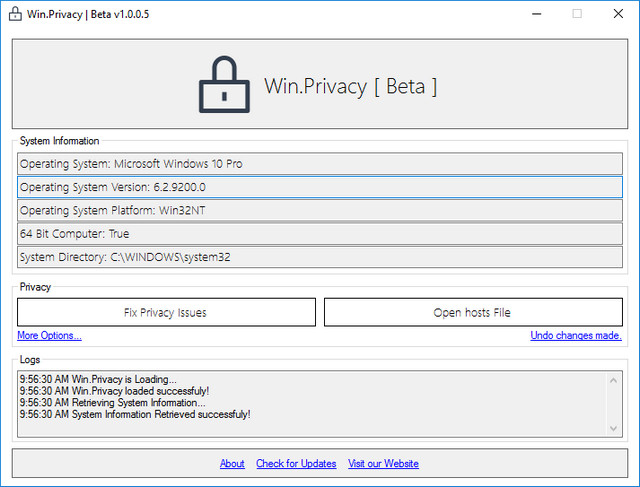Click the Undo changes made link
Screen dimensions: 640x487
point(575,336)
